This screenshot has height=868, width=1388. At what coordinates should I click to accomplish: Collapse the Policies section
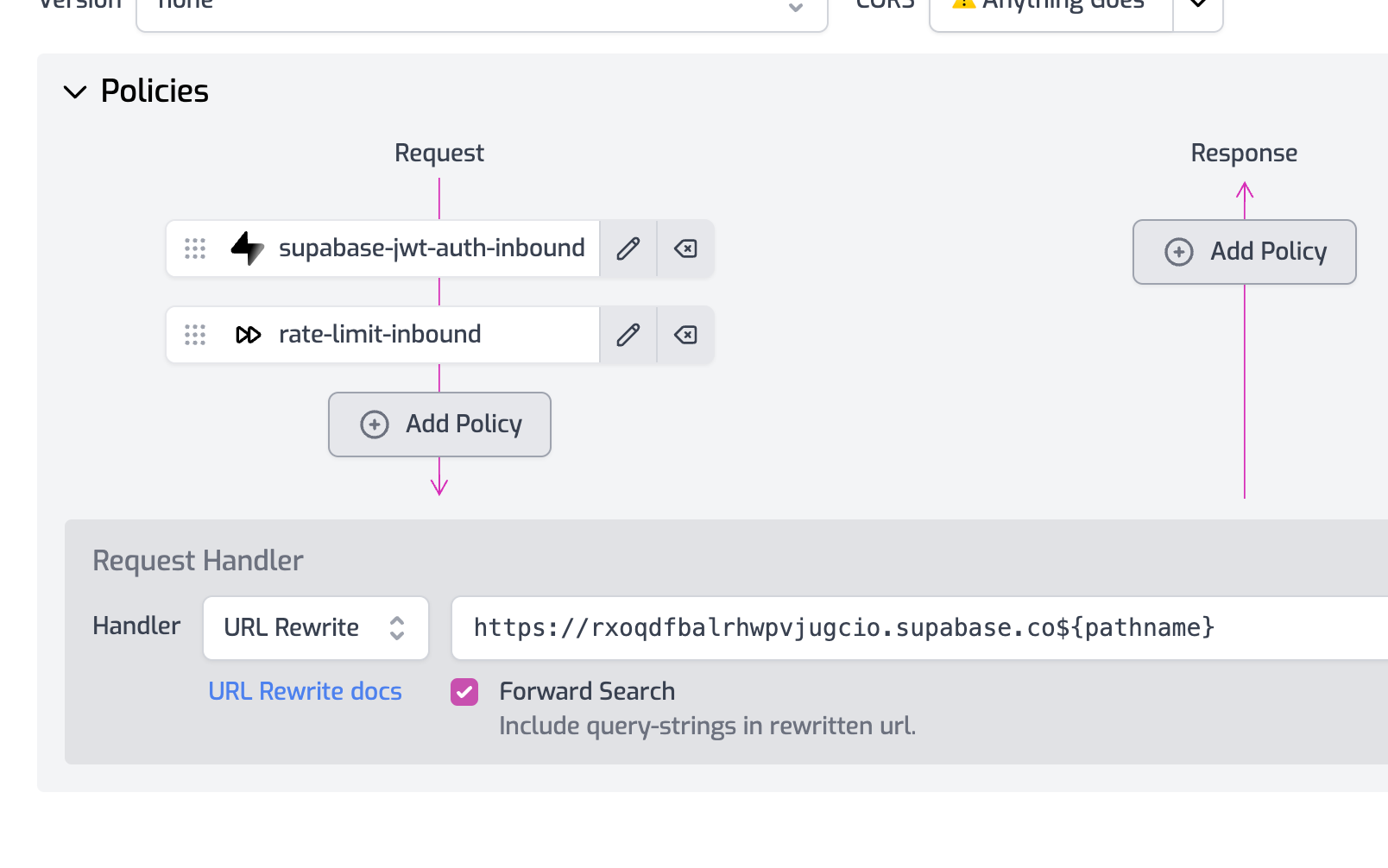tap(76, 91)
